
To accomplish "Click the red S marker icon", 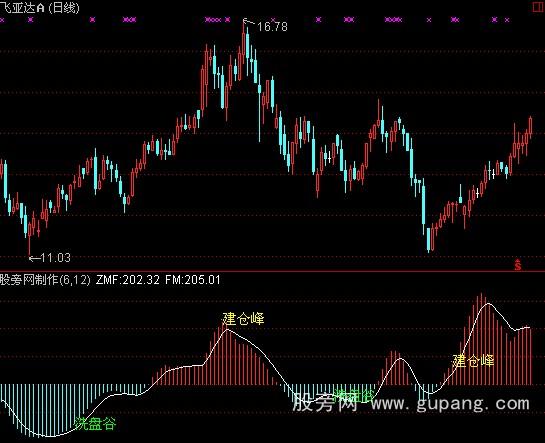I will (518, 265).
